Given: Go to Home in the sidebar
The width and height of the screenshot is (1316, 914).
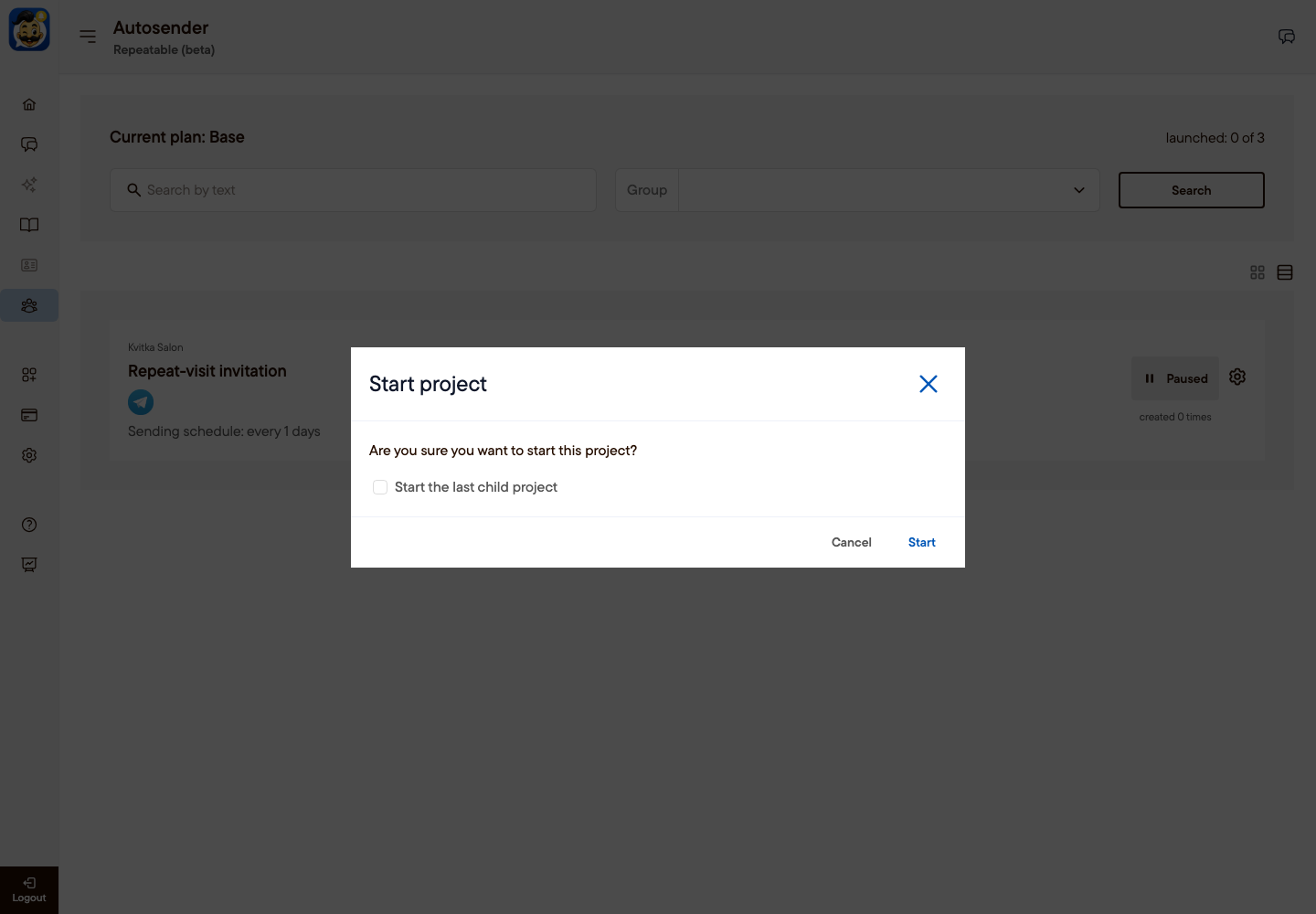Looking at the screenshot, I should point(29,104).
